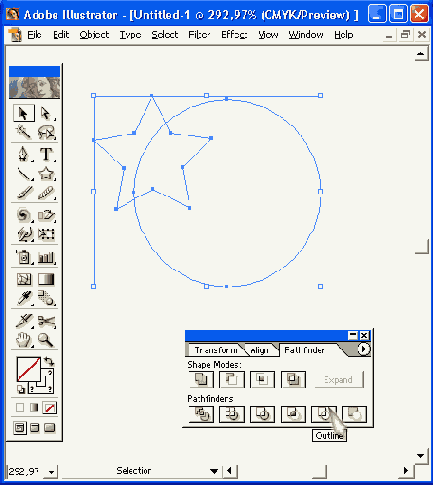Apply the Color paint mode button
This screenshot has height=485, width=433.
[x=20, y=407]
